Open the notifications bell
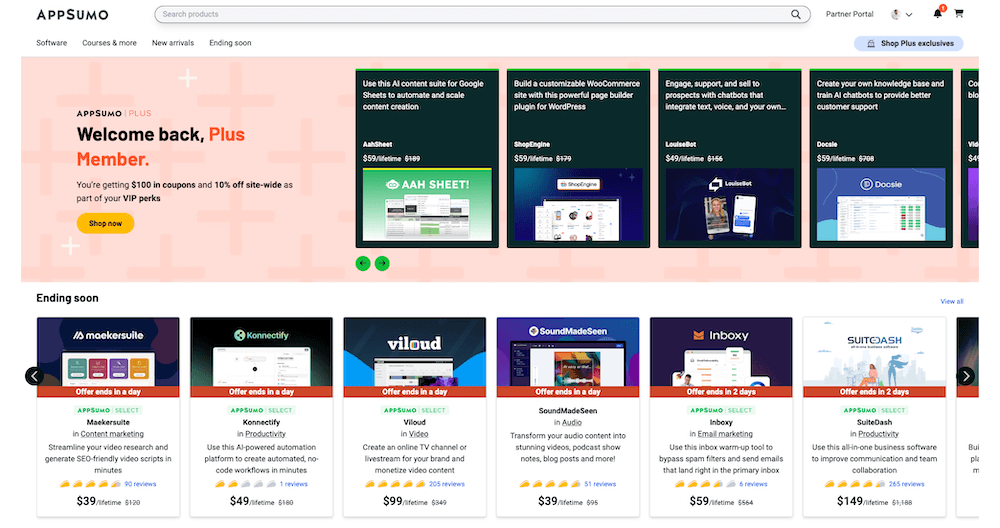This screenshot has width=1000, height=528. (x=938, y=13)
